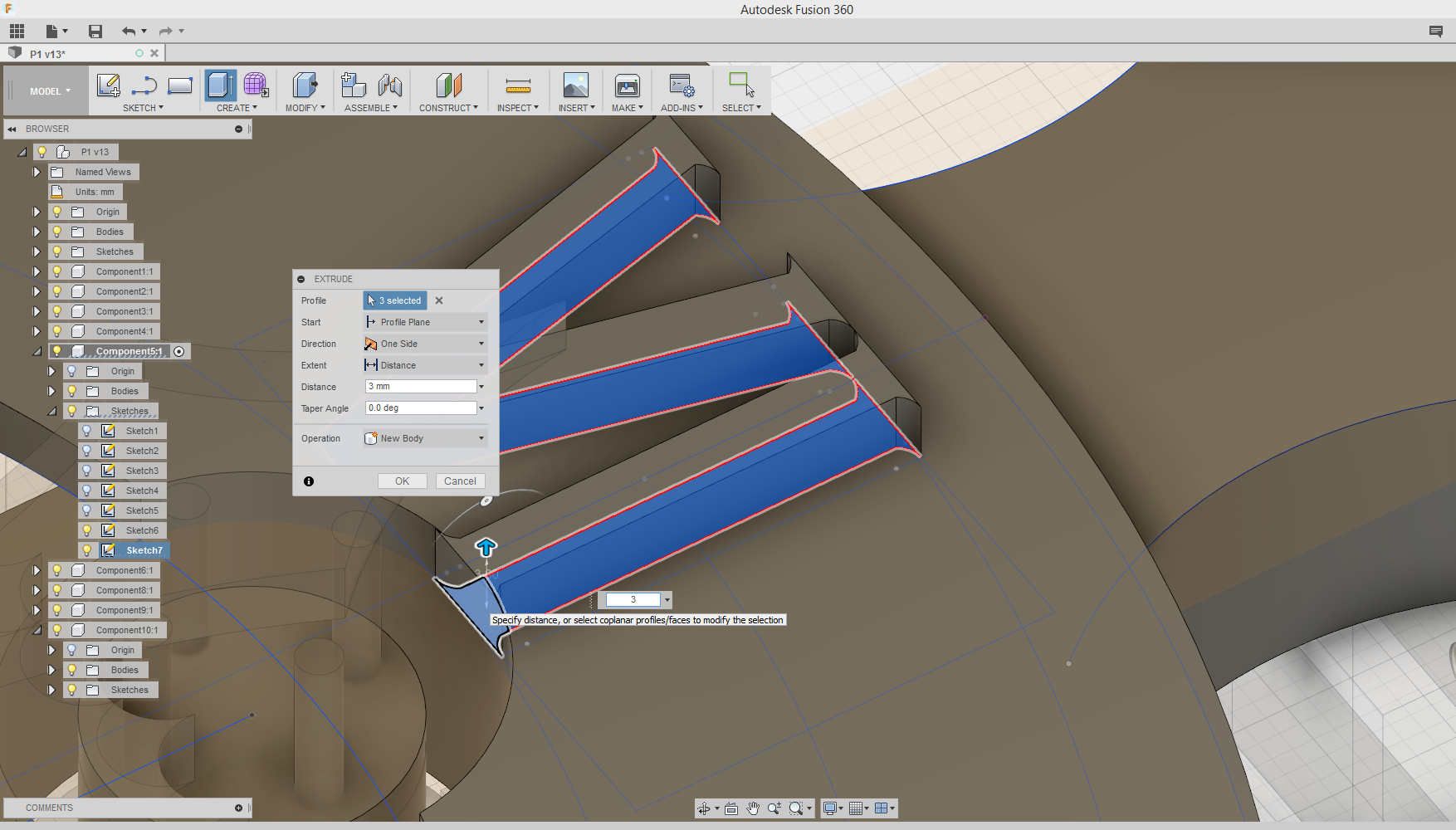
Task: Open the Taper Angle value dropdown arrow
Action: pyautogui.click(x=481, y=408)
